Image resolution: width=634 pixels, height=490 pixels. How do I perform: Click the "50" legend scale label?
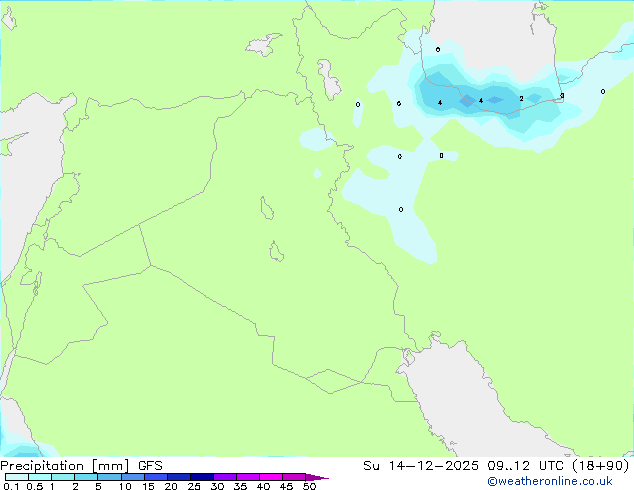[309, 486]
